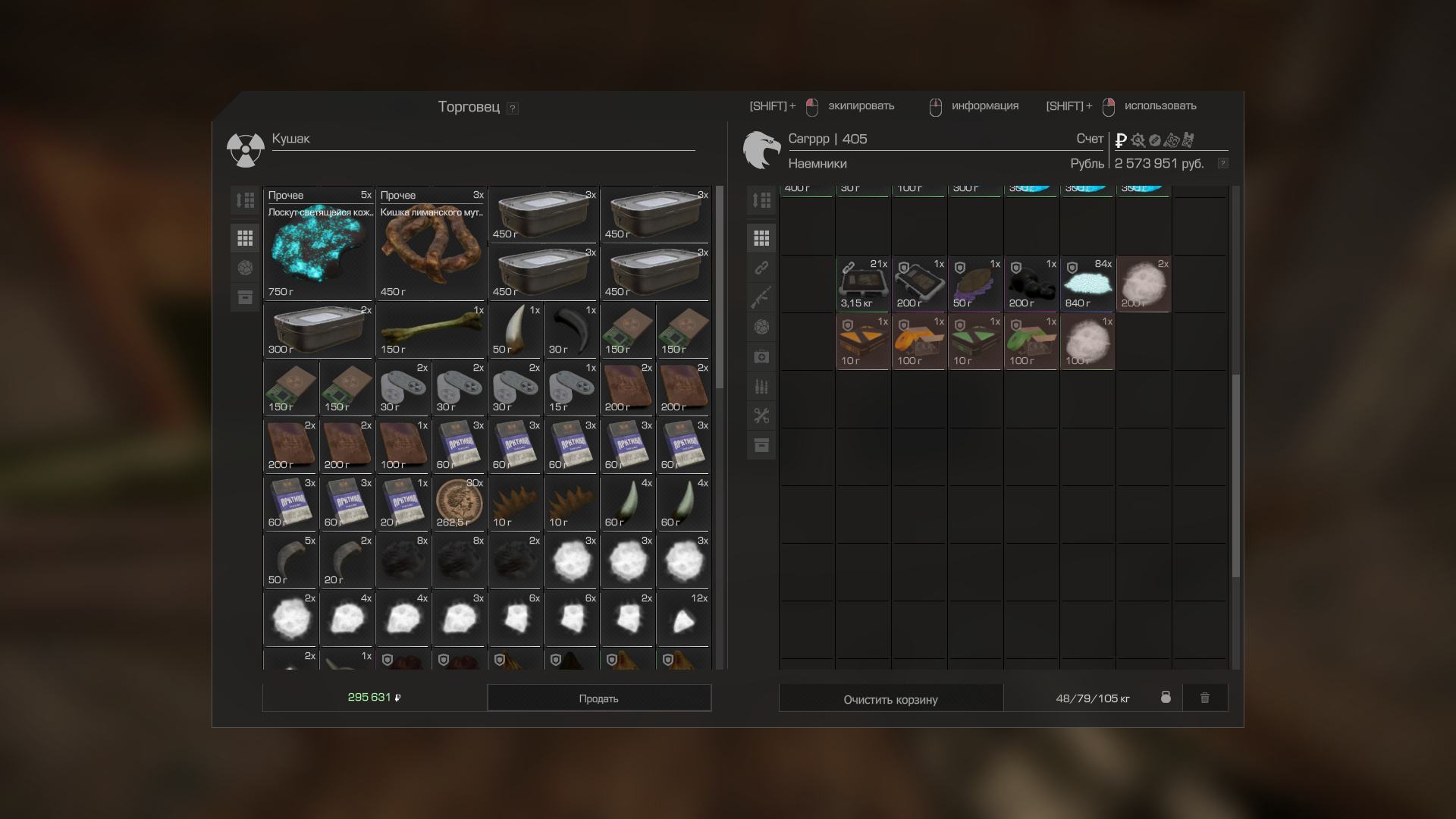1456x819 pixels.
Task: Select the medkit filter in player sidebar
Action: point(761,356)
